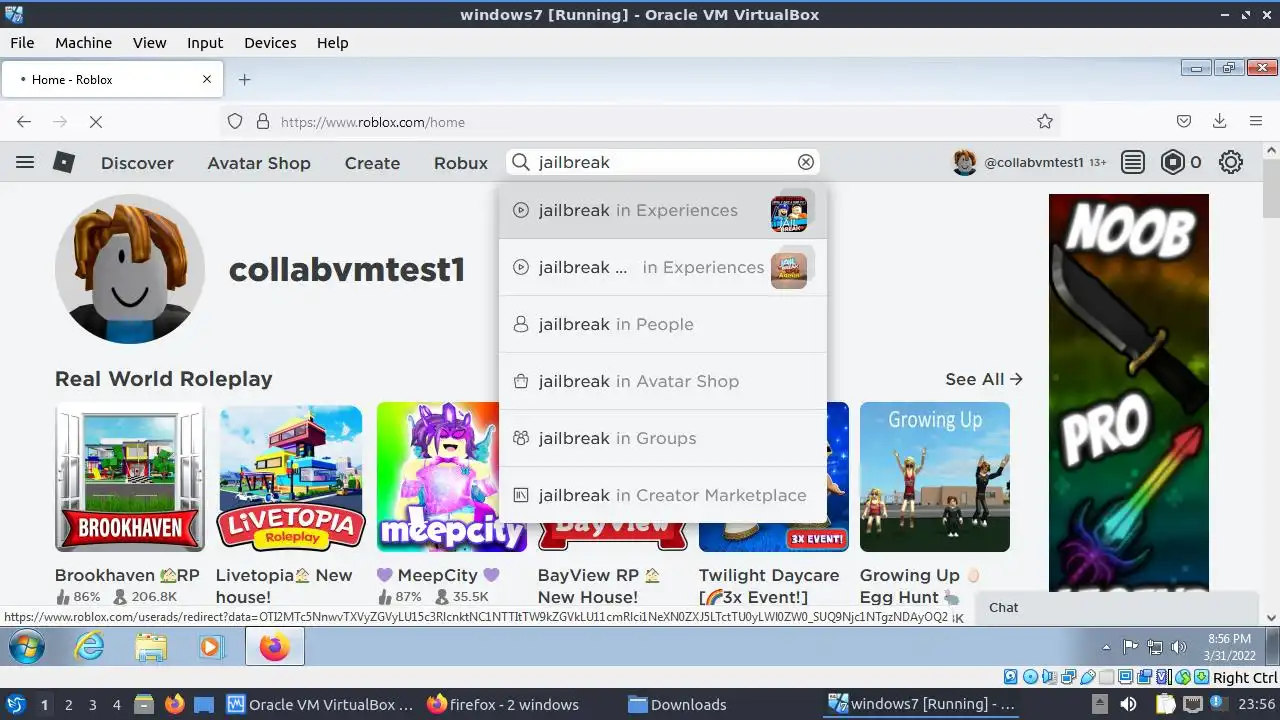Open the Robux balance icon
1280x720 pixels.
pyautogui.click(x=1172, y=162)
